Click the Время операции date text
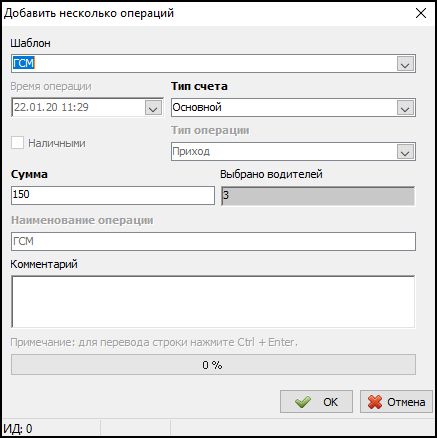The image size is (437, 438). [x=51, y=107]
